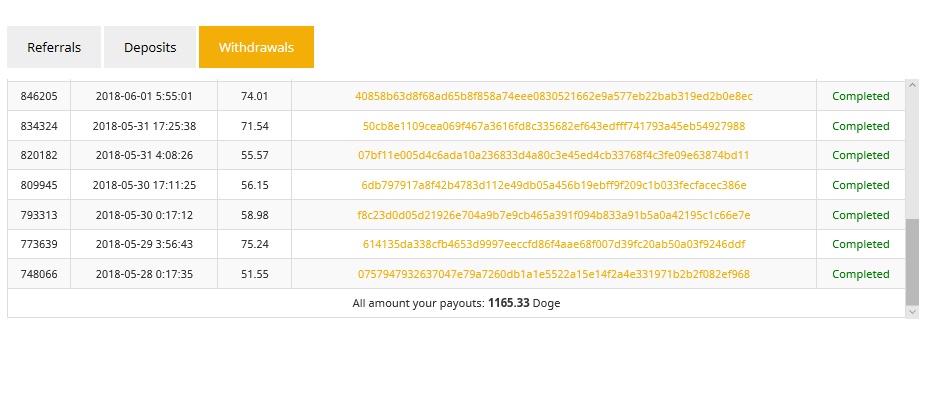926x413 pixels.
Task: Switch to the Referrals tab
Action: (54, 47)
